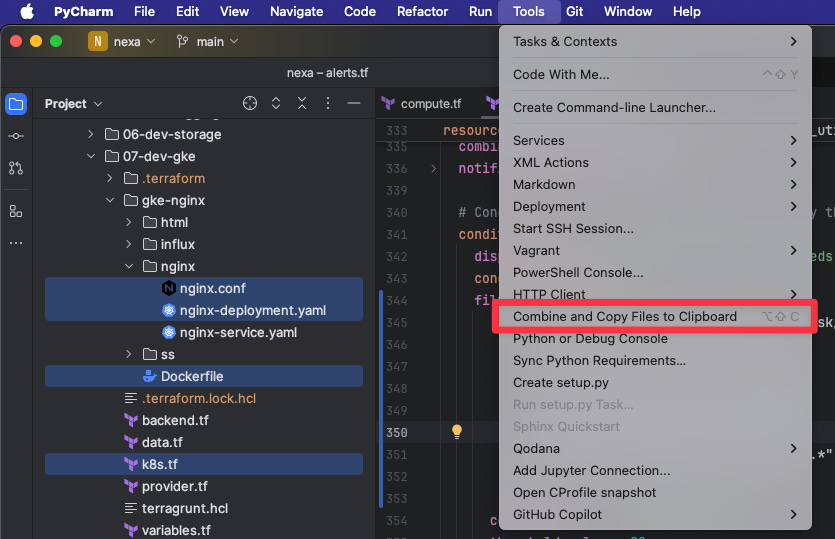Open the Project view dropdown
The width and height of the screenshot is (835, 539).
tap(73, 104)
